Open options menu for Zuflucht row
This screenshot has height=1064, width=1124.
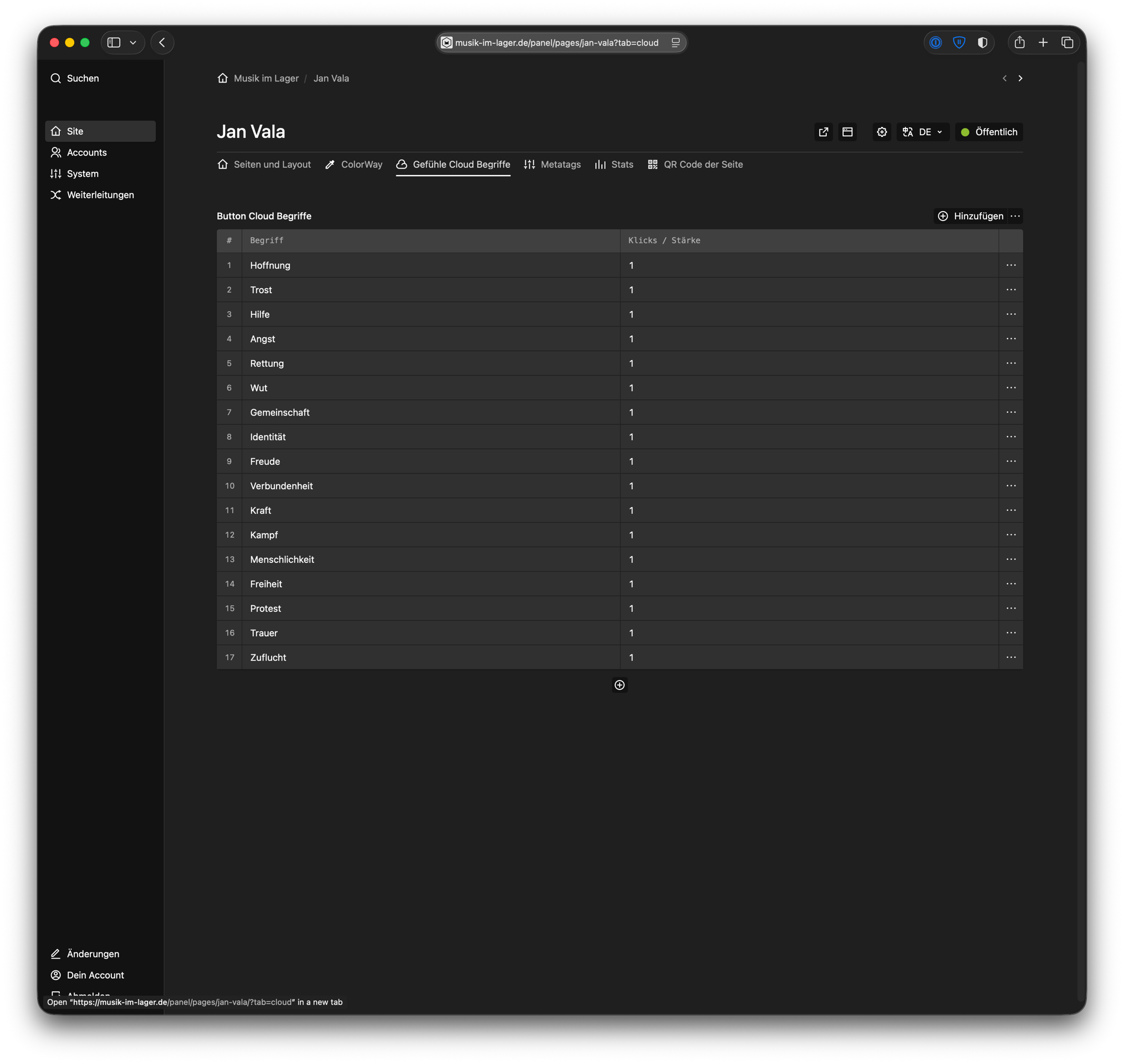[x=1010, y=657]
